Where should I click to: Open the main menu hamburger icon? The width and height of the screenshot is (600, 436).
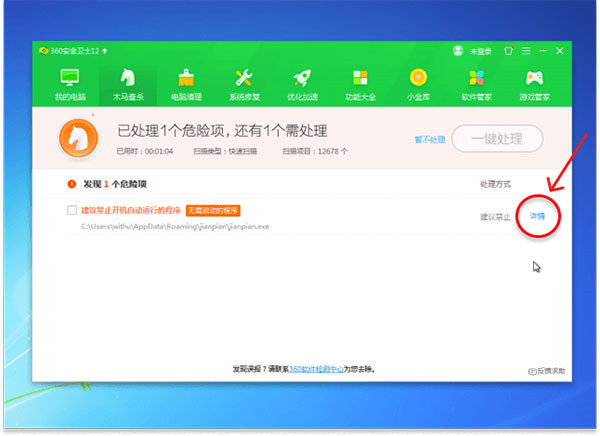tap(526, 51)
